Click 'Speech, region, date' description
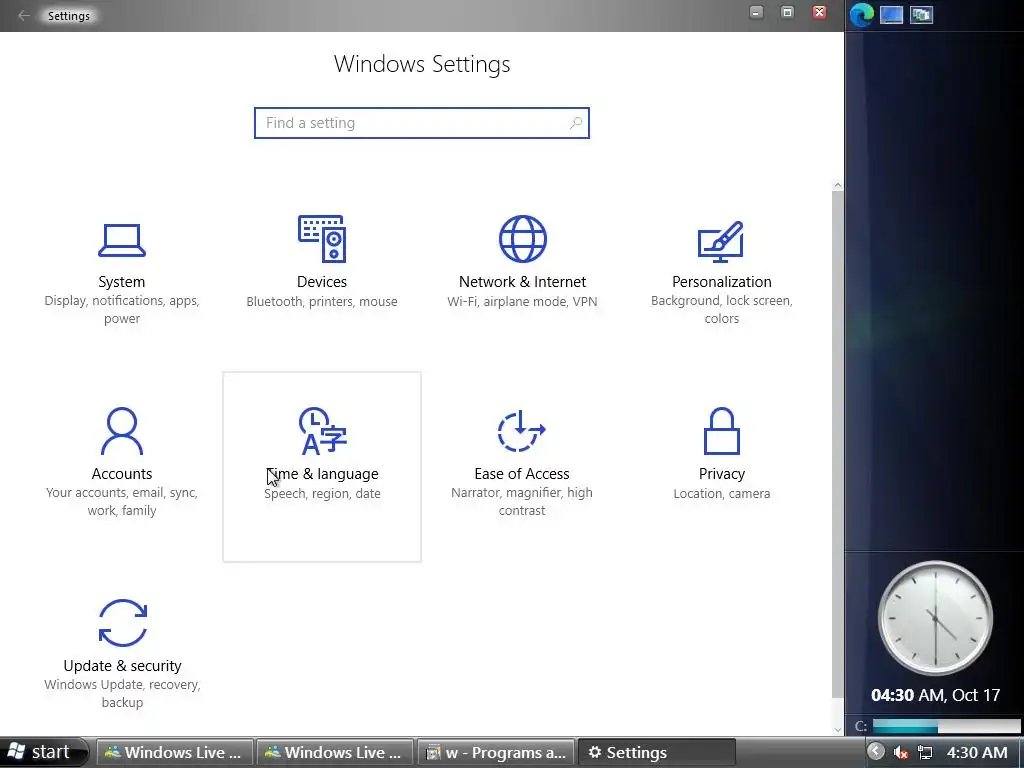This screenshot has width=1024, height=768. click(x=322, y=493)
